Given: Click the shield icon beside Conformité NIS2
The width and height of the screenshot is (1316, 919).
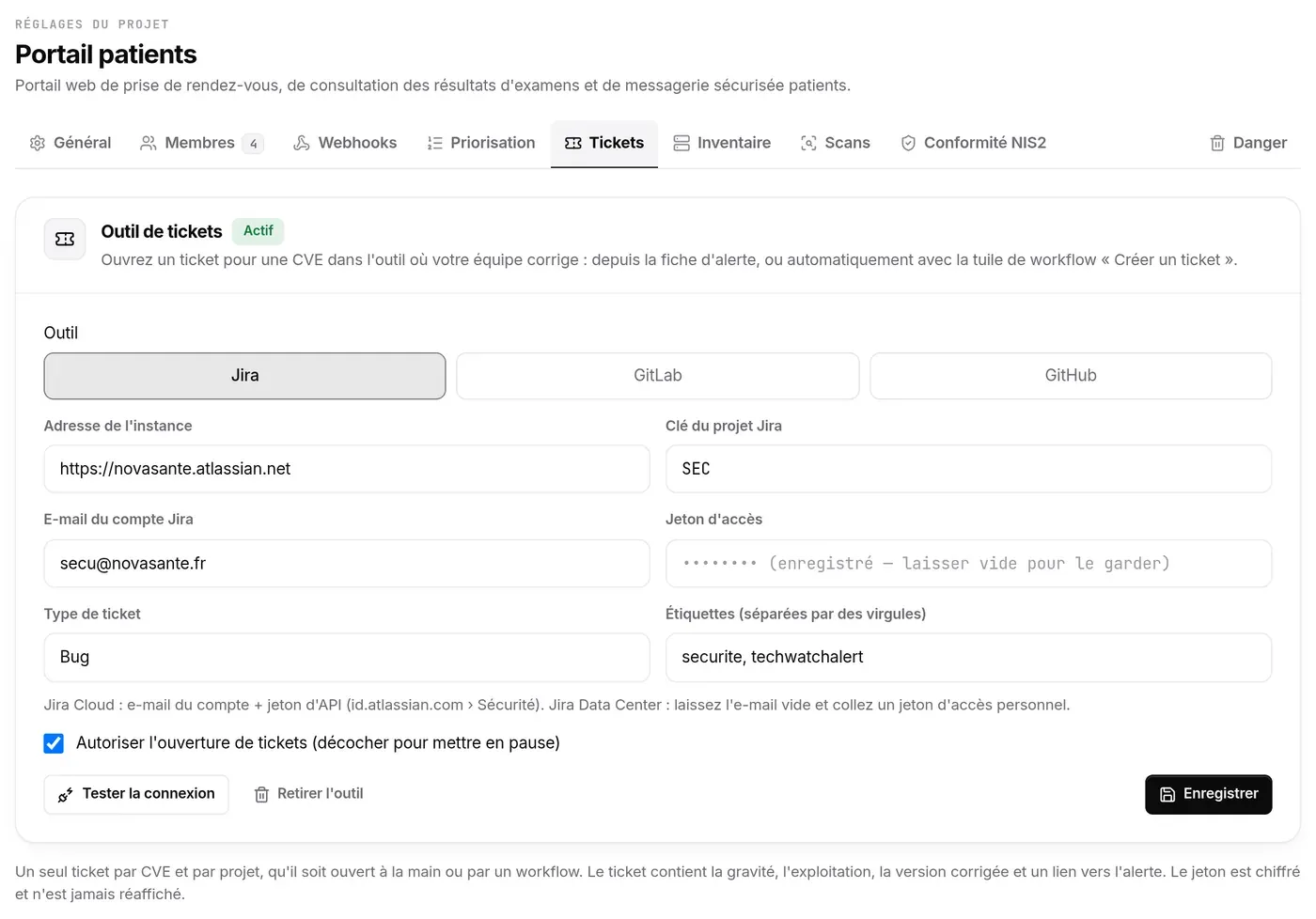Looking at the screenshot, I should 908,143.
